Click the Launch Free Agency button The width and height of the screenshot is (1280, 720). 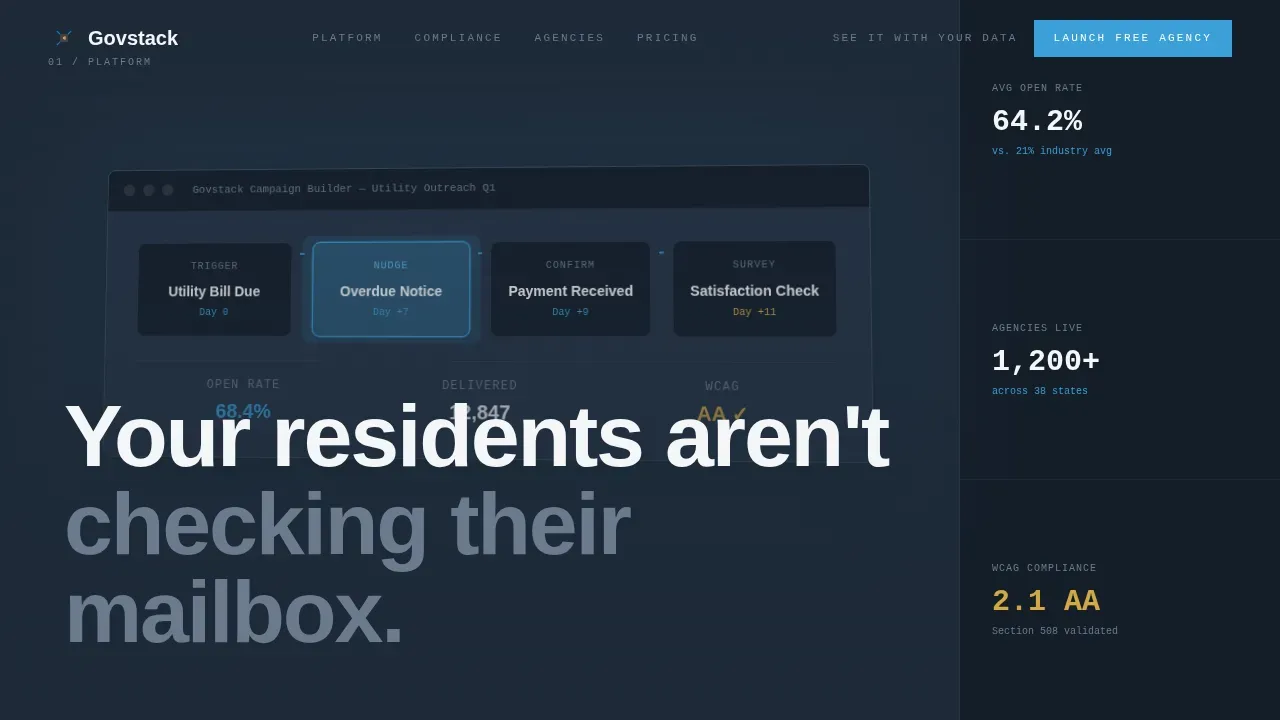click(x=1133, y=38)
